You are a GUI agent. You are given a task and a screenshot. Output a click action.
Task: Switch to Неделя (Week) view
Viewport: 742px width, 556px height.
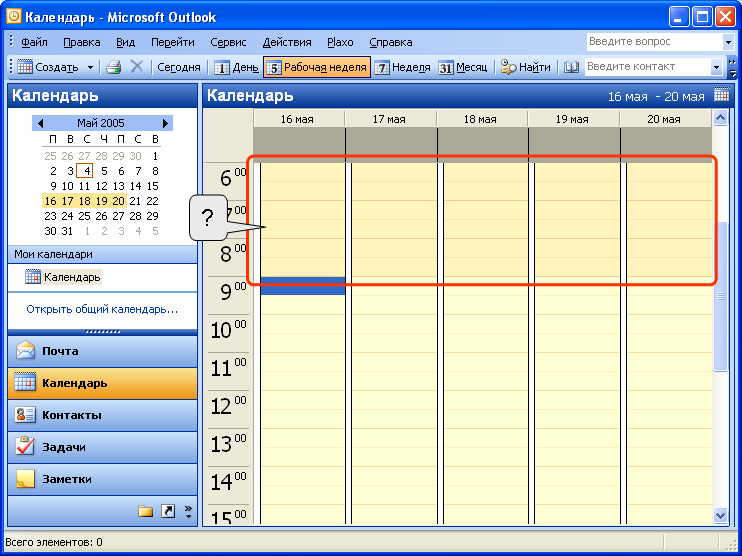click(x=403, y=68)
